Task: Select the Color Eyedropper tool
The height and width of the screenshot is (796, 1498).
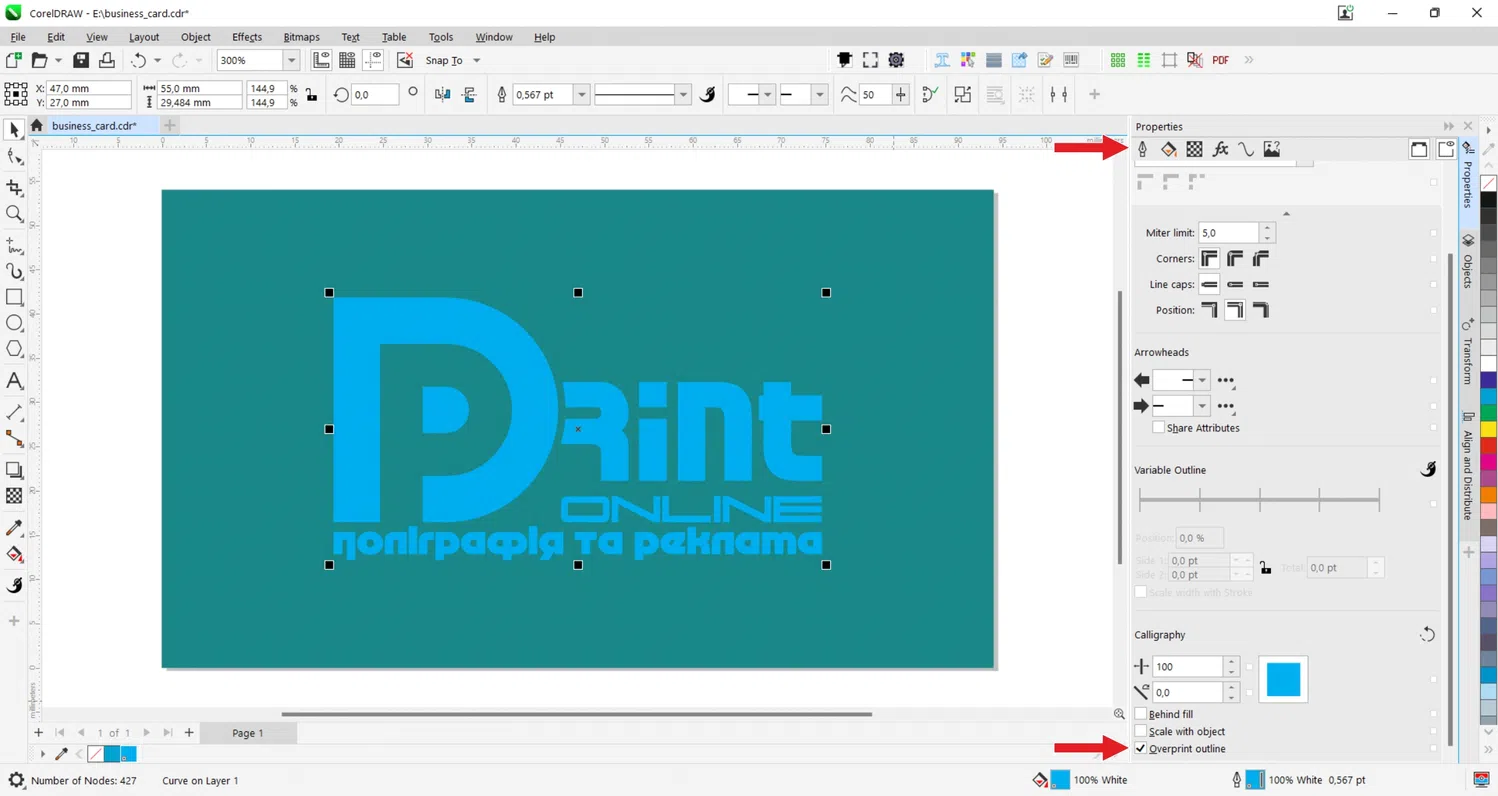Action: tap(14, 528)
